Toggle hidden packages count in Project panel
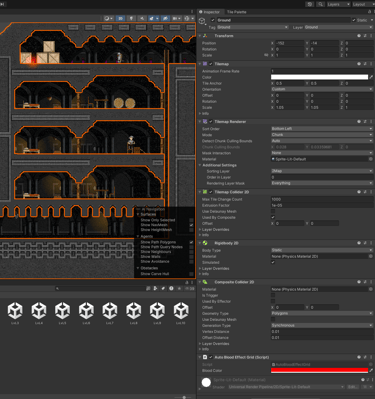This screenshot has width=375, height=399. (x=190, y=288)
